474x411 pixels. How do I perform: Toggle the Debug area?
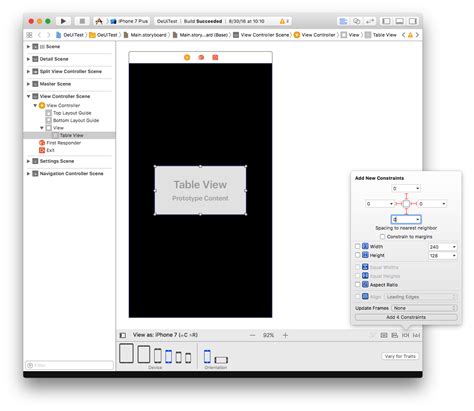tap(399, 21)
